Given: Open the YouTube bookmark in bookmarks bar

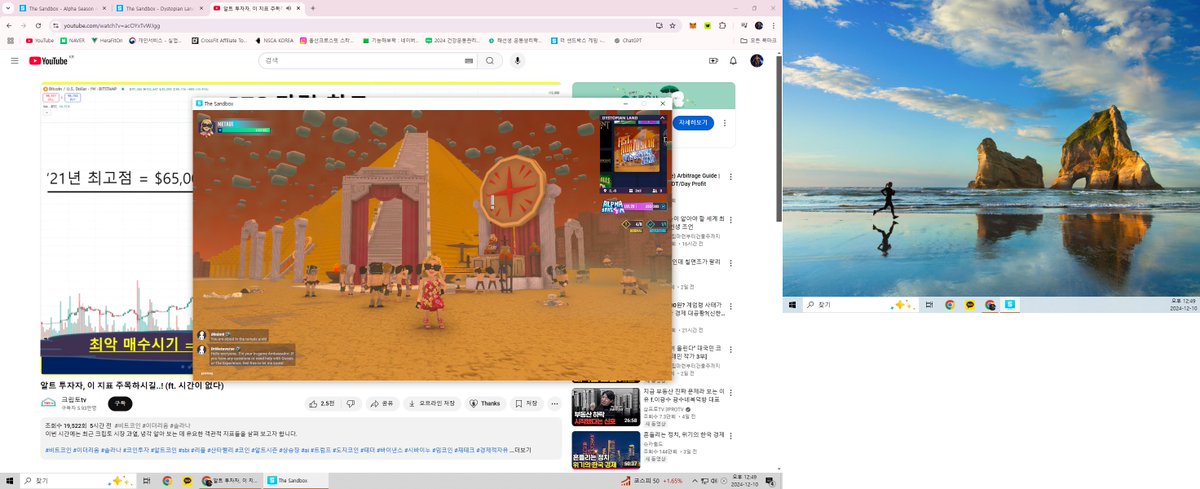Looking at the screenshot, I should coord(40,41).
